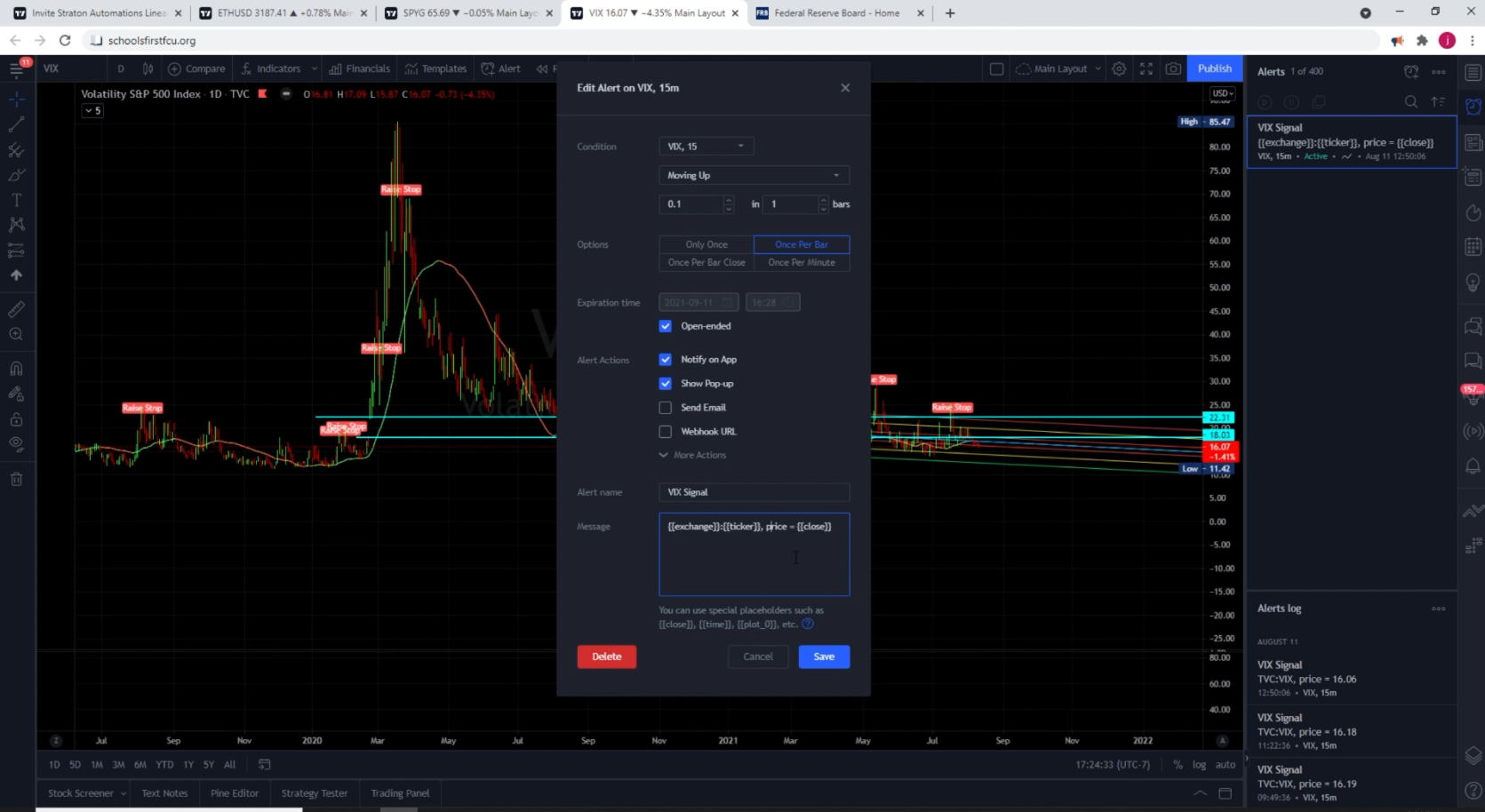Viewport: 1485px width, 812px height.
Task: Open the Pine Editor tab
Action: pos(235,793)
